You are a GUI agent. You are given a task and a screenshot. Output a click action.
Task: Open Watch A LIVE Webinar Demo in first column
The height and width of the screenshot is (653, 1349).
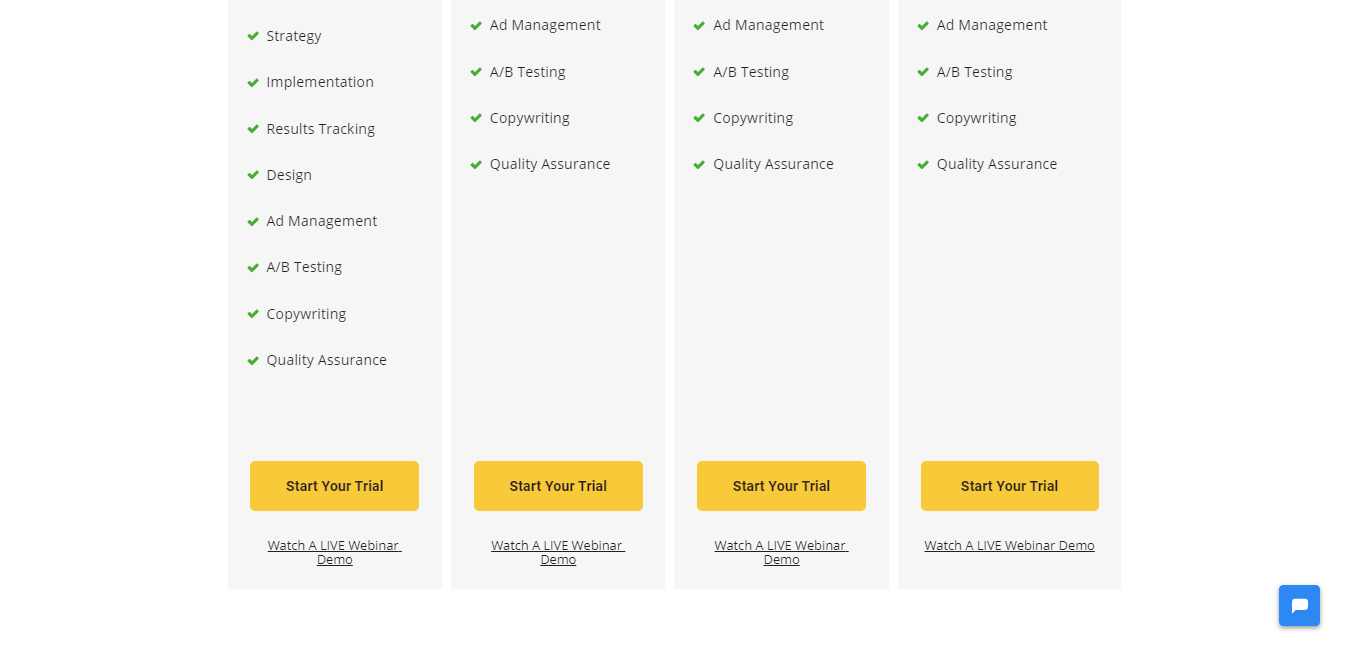coord(334,551)
